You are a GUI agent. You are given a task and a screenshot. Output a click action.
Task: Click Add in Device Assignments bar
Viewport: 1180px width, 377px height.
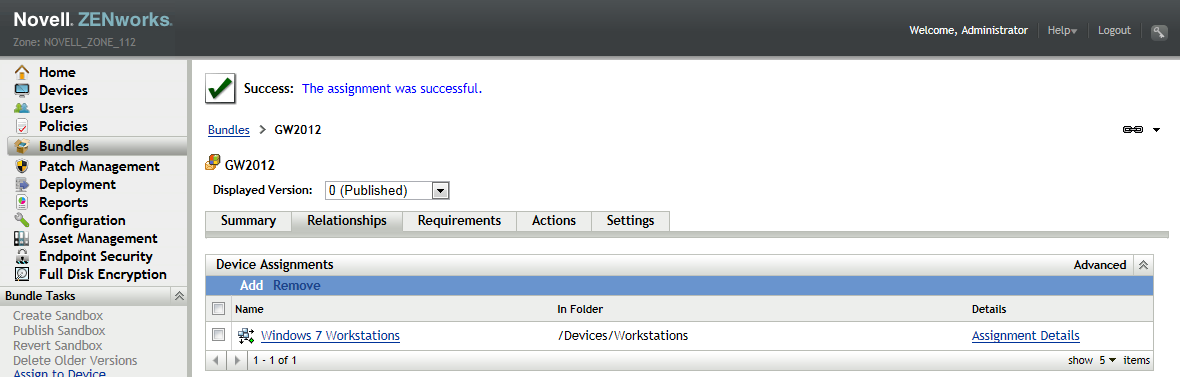pyautogui.click(x=251, y=285)
